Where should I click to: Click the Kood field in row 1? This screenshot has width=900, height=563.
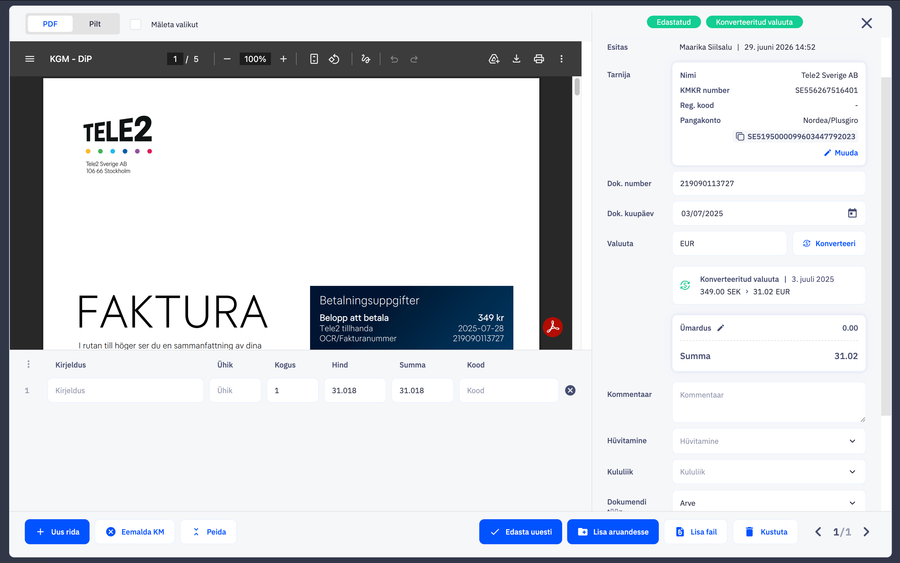509,390
